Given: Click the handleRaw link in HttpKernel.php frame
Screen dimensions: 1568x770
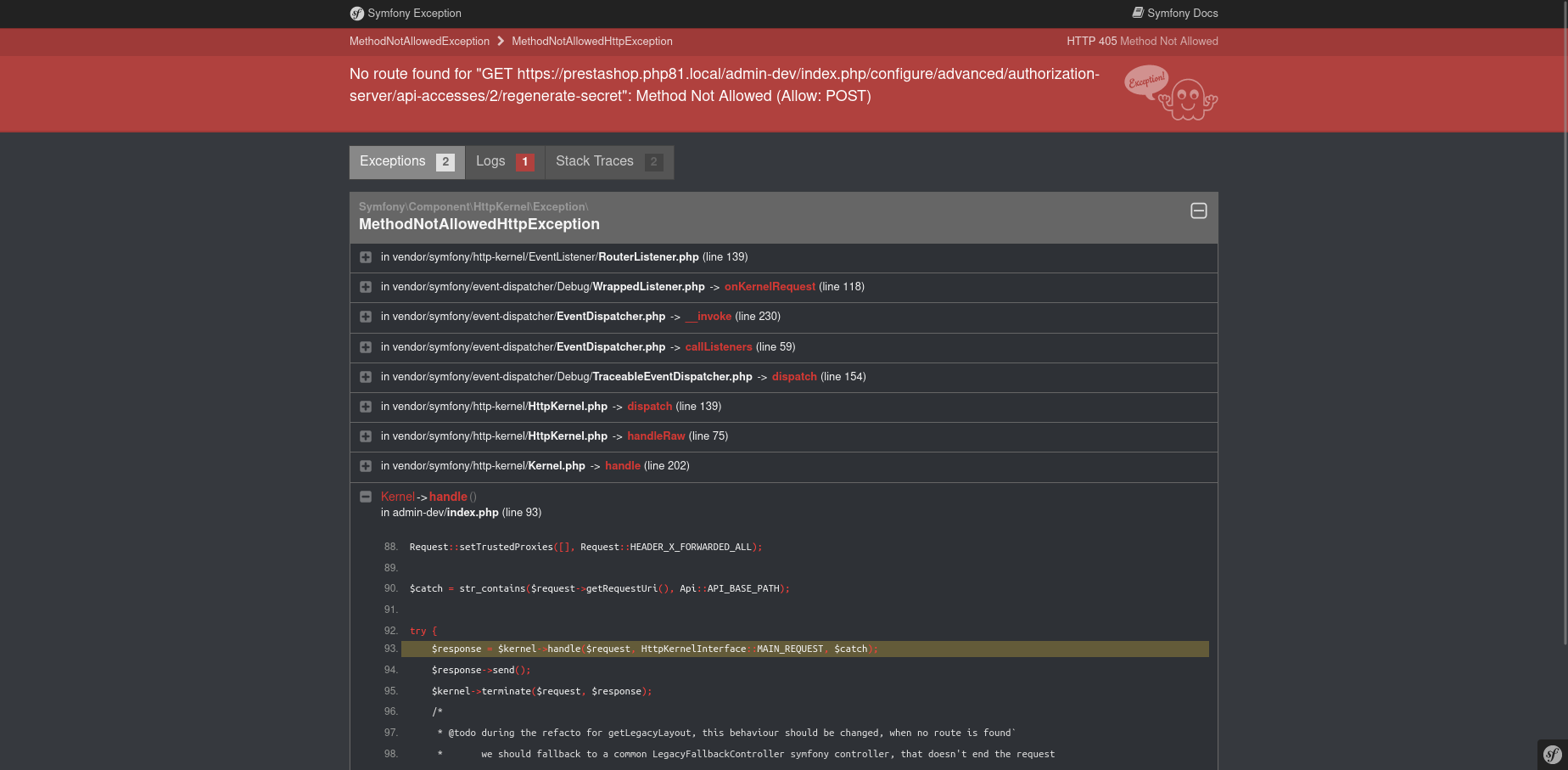Looking at the screenshot, I should click(656, 436).
